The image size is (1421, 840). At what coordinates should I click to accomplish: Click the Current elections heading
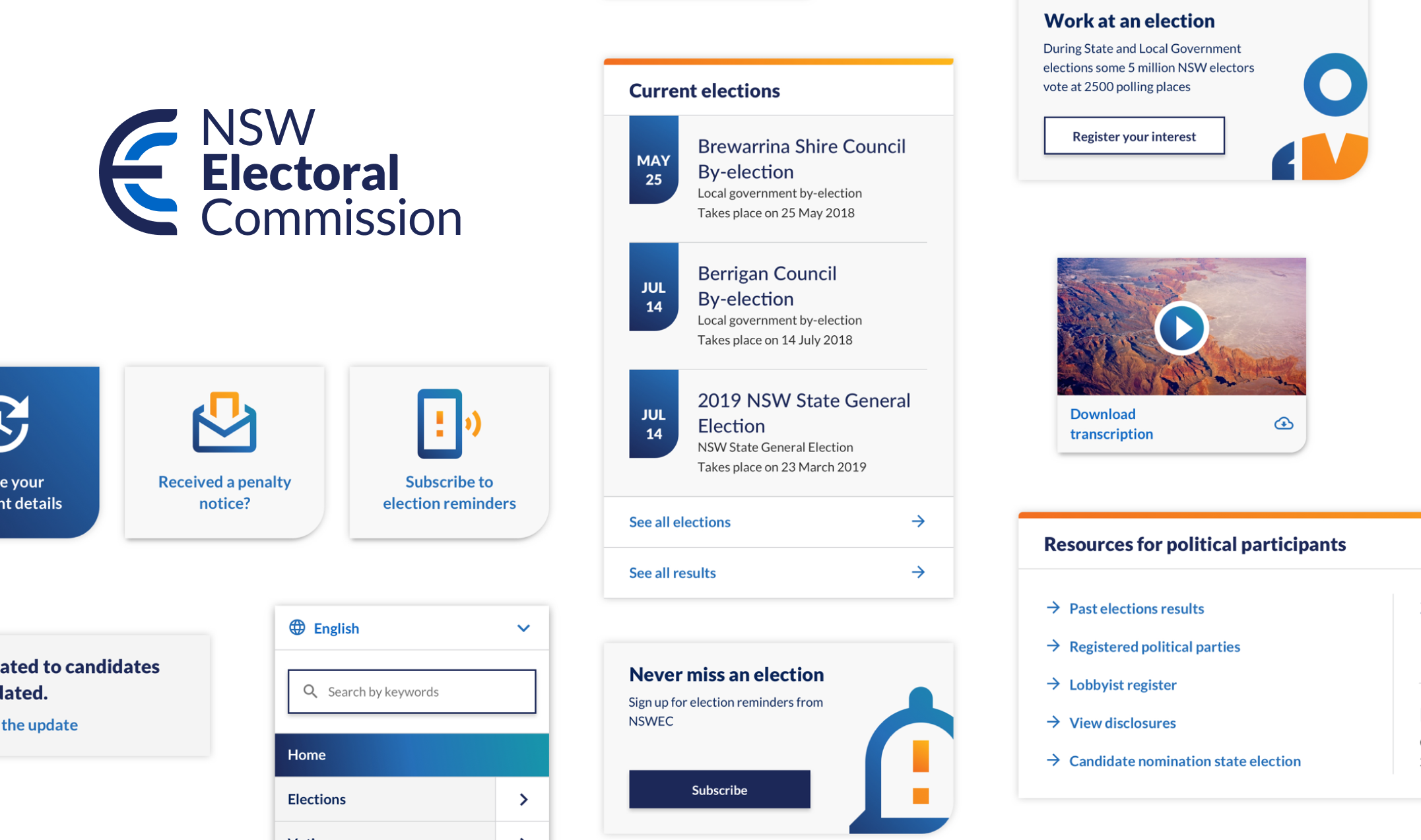(704, 90)
